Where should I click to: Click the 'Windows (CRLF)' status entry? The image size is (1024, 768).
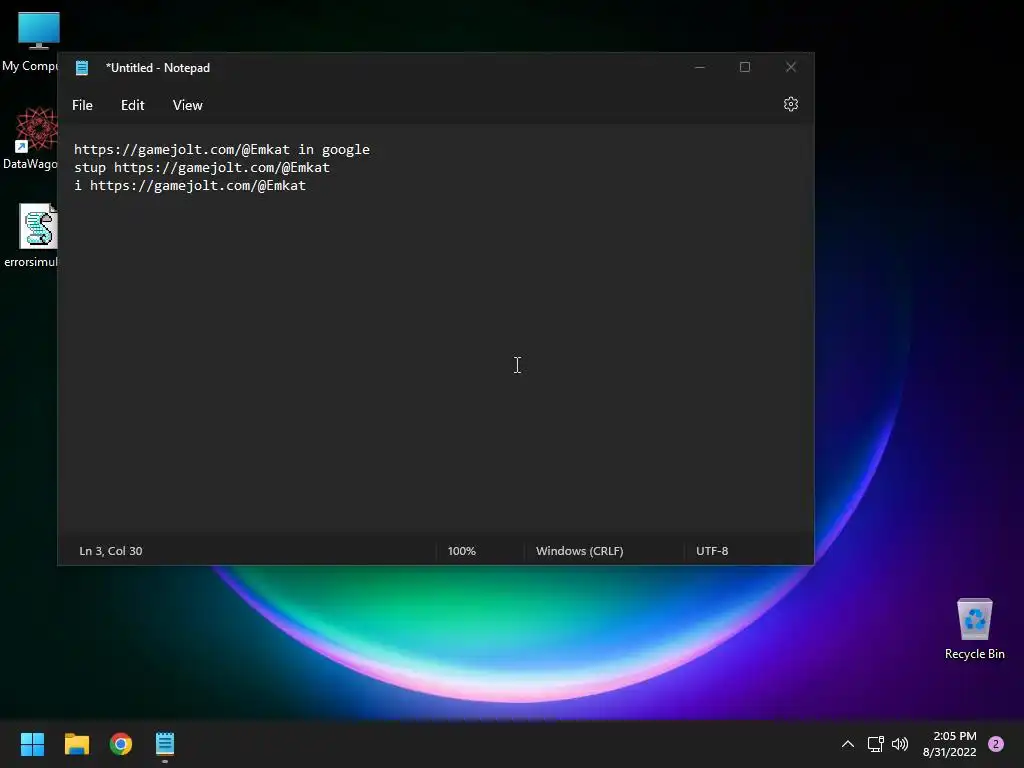click(x=579, y=551)
